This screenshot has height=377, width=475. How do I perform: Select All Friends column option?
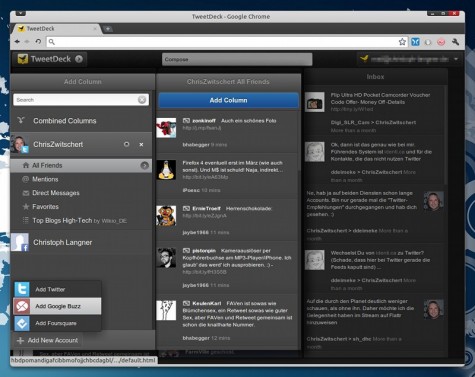pos(81,165)
